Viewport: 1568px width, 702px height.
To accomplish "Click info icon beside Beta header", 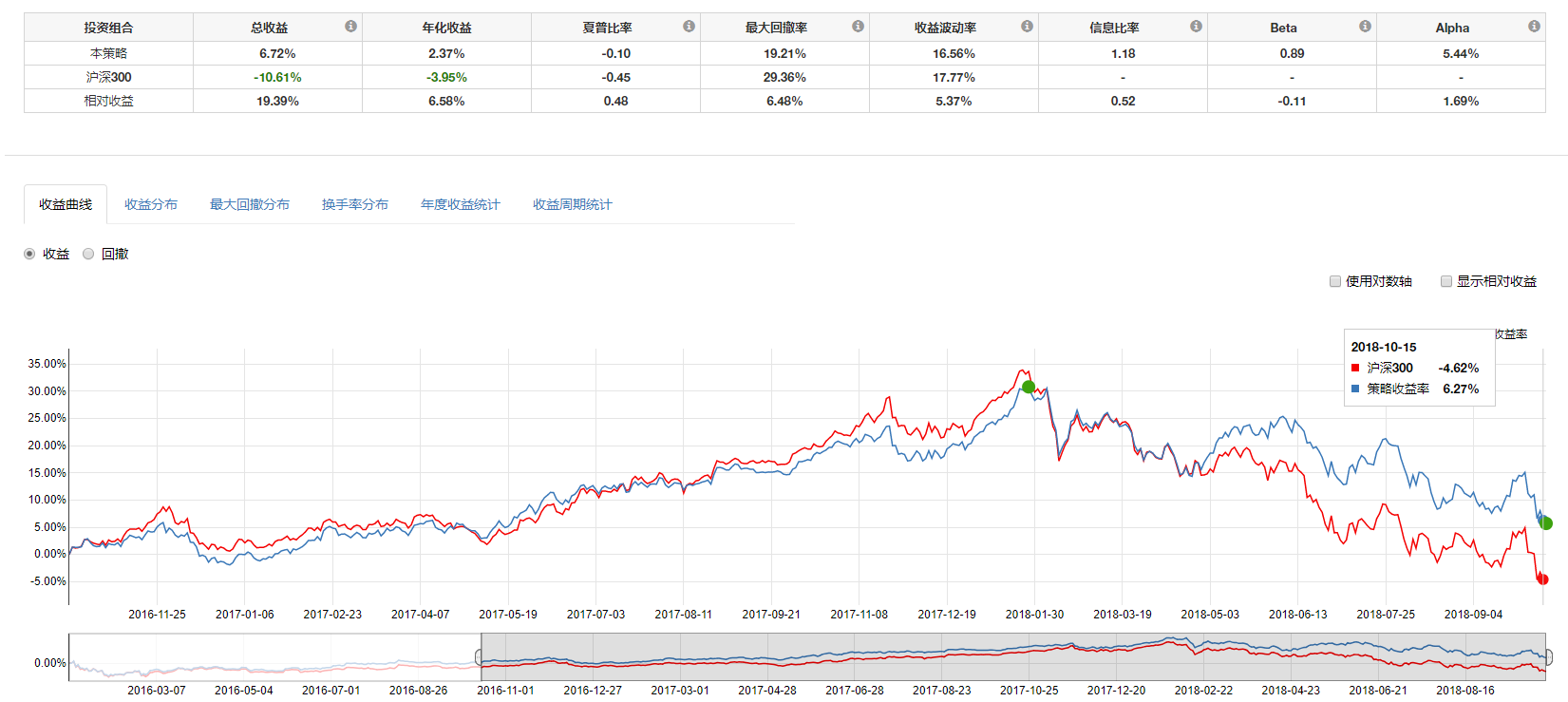I will coord(1365,27).
